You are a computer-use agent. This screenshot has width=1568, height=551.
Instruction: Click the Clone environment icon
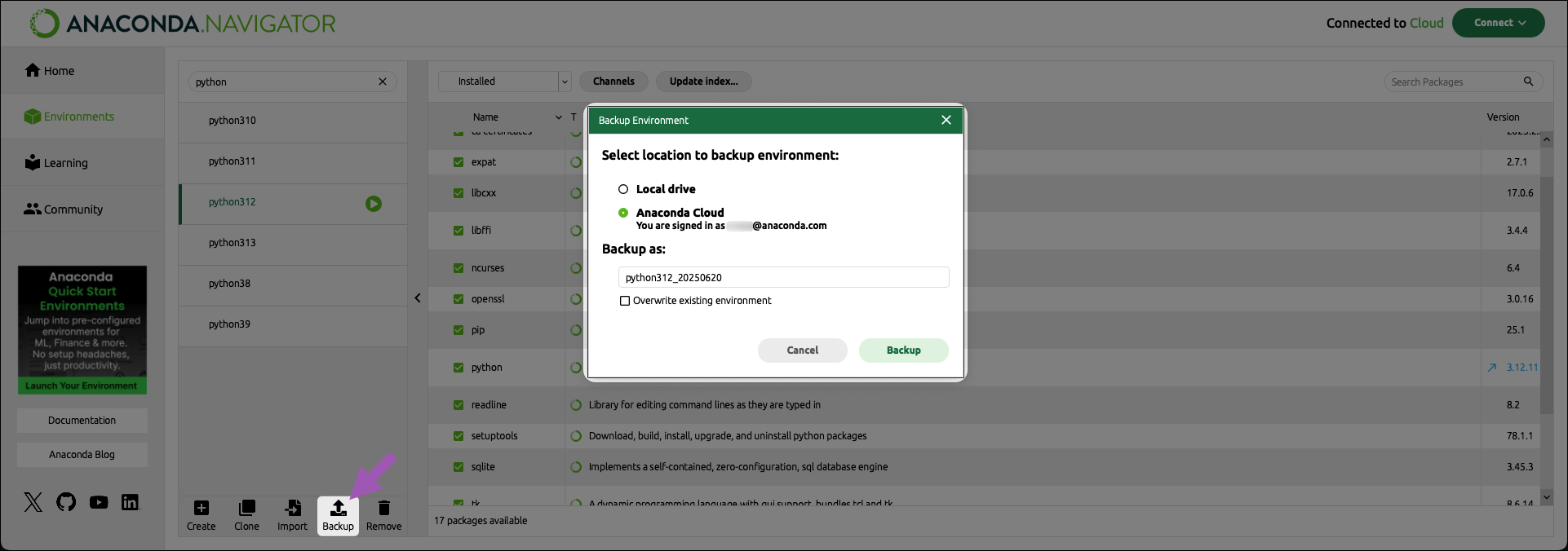(247, 509)
